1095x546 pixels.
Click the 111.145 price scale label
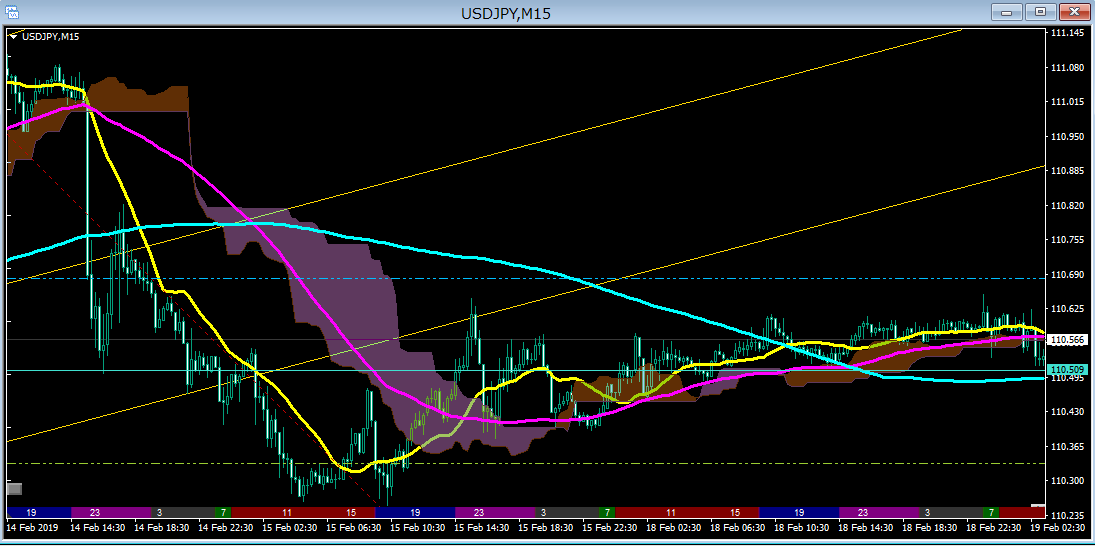1067,34
